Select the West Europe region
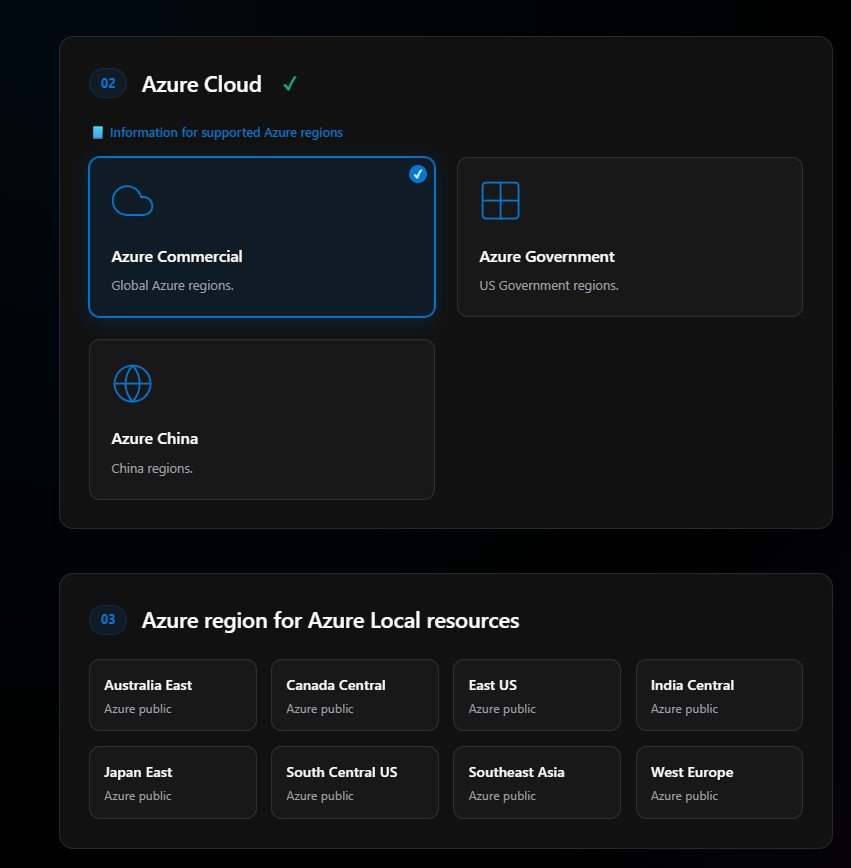Image resolution: width=851 pixels, height=868 pixels. click(x=719, y=782)
